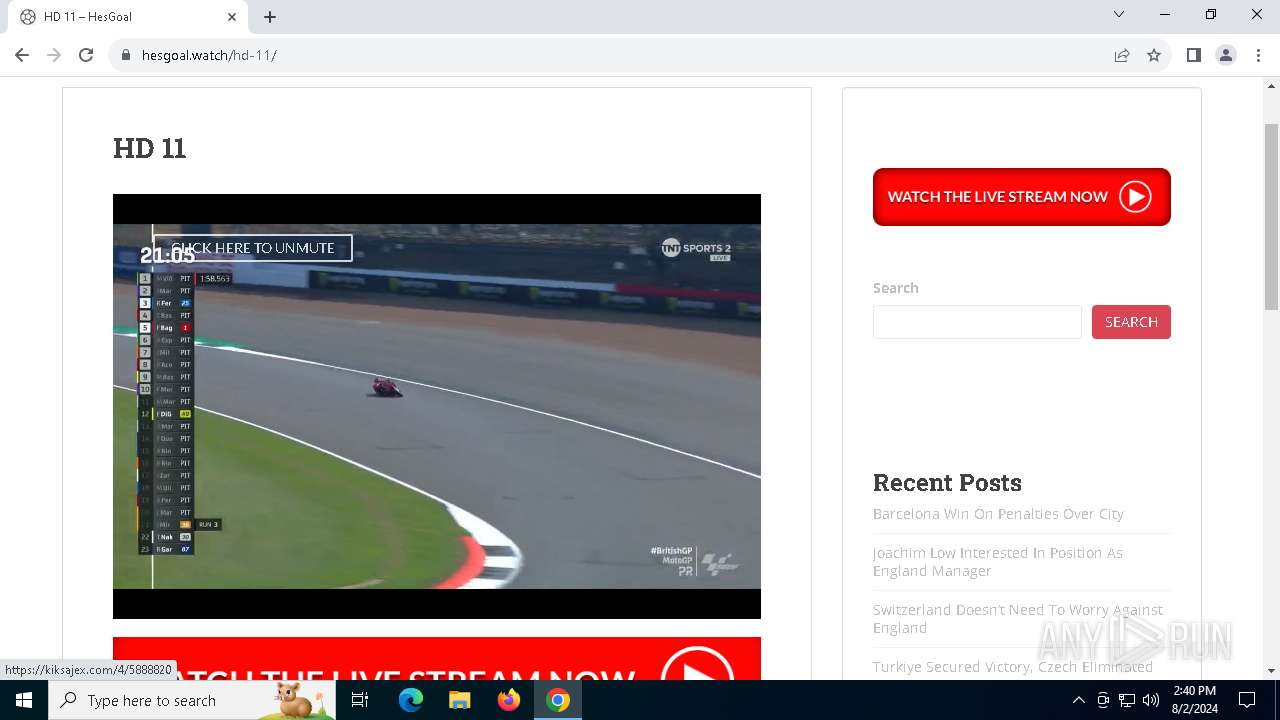Open a new browser tab
Image resolution: width=1280 pixels, height=720 pixels.
tap(270, 16)
